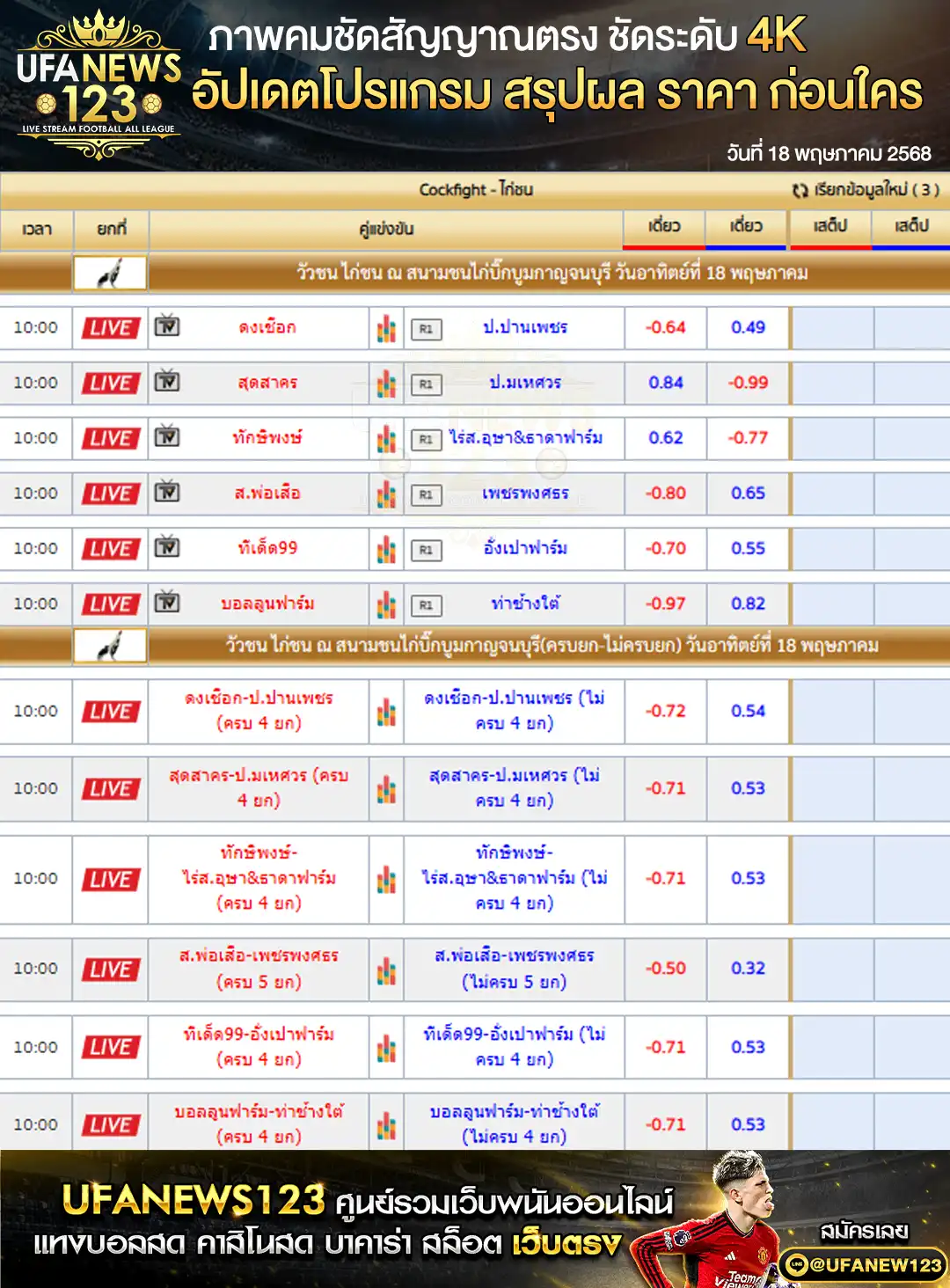Click the เรียกข้อมูลใหม่ ( 3 ) refresh button
The height and width of the screenshot is (1288, 950).
pos(866,190)
